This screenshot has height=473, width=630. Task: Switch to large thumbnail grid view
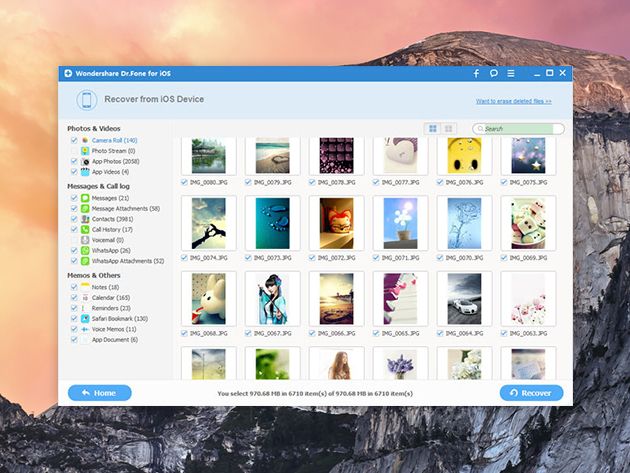coord(433,129)
